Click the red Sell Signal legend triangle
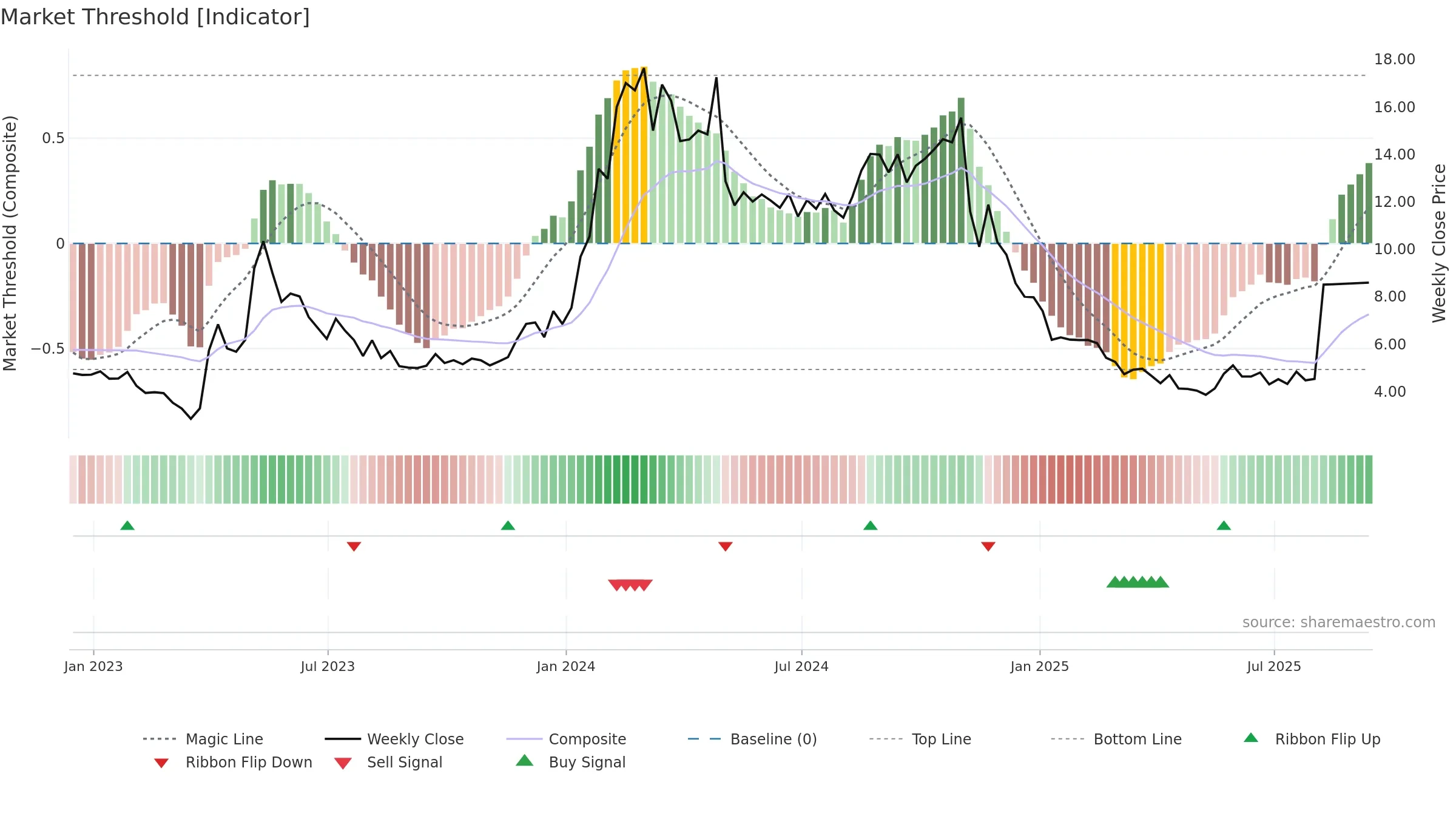 [343, 763]
